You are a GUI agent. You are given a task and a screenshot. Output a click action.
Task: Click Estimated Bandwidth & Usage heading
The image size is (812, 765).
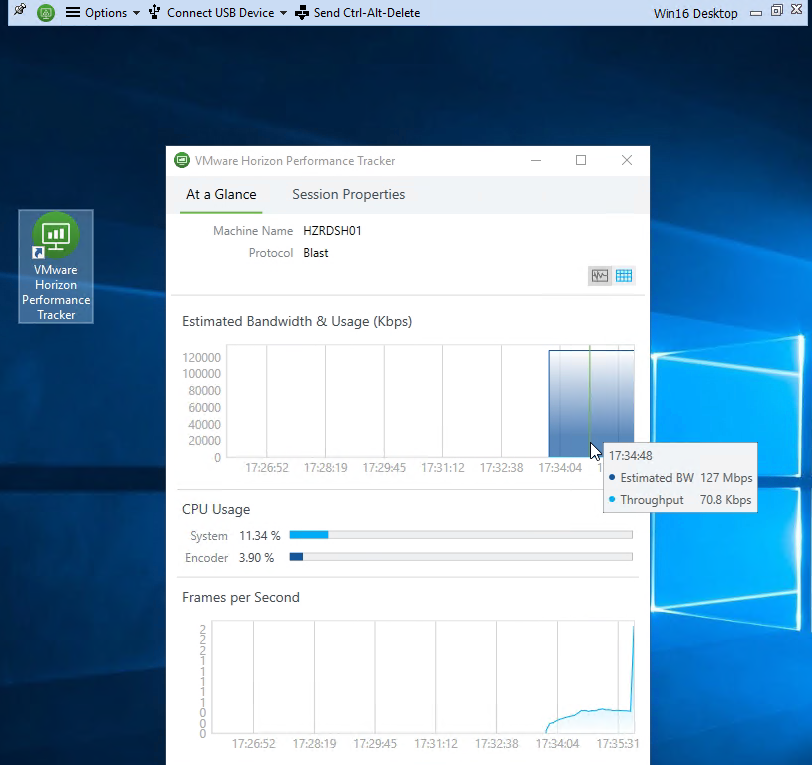[x=297, y=322]
